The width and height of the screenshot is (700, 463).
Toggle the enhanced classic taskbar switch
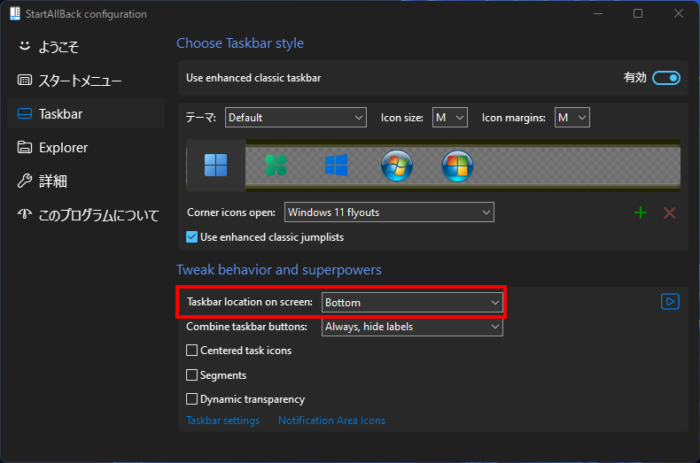point(665,78)
